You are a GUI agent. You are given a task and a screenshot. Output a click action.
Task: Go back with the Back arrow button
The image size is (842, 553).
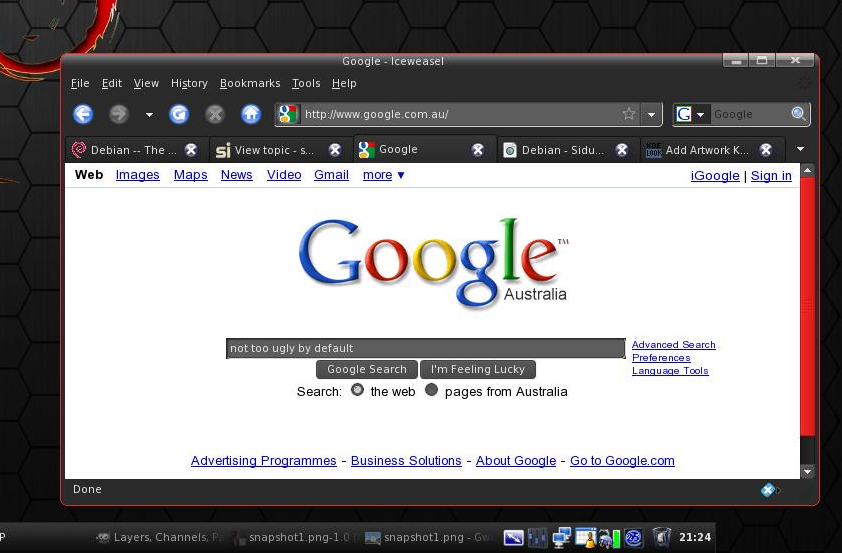[x=83, y=114]
